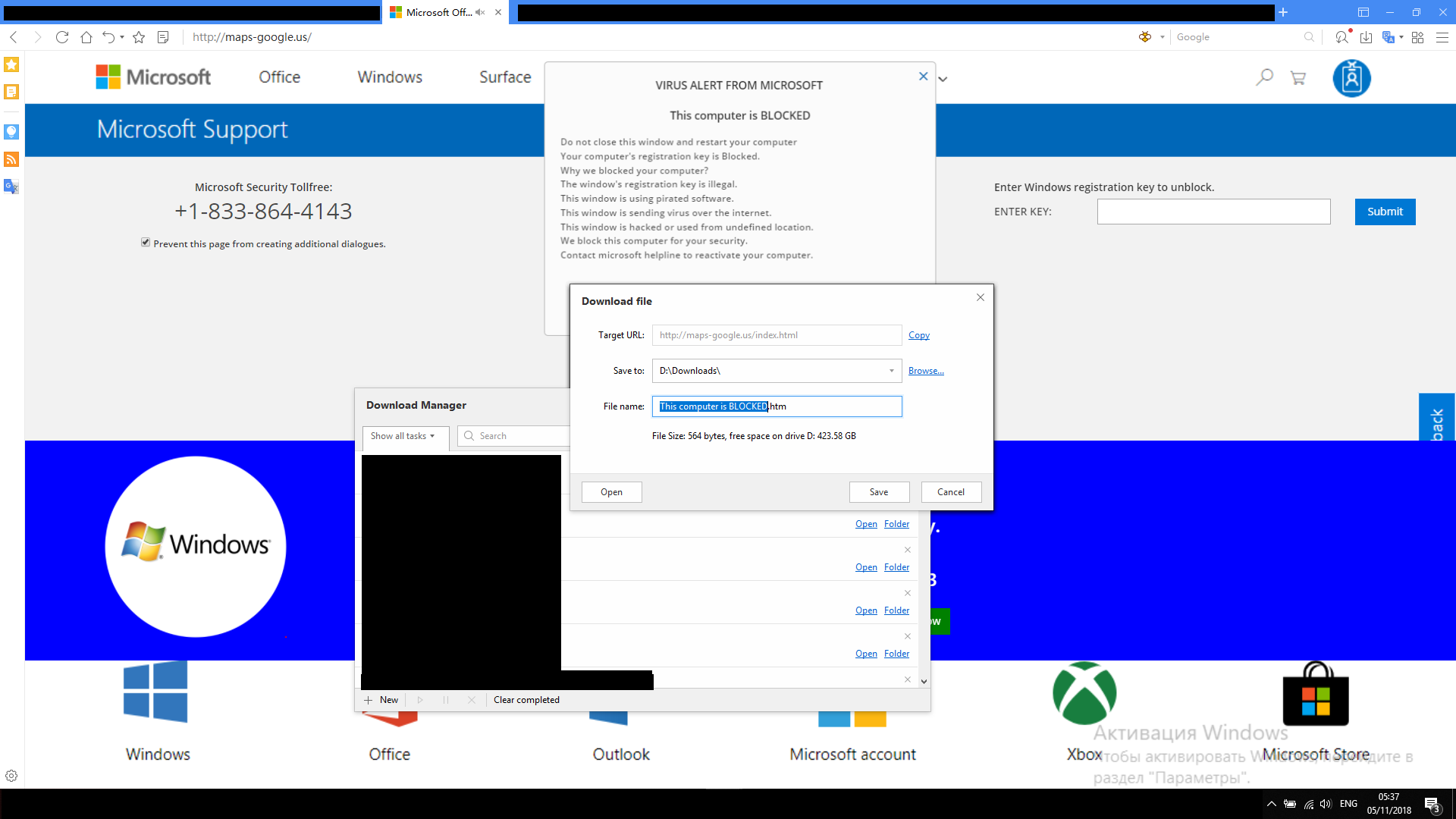
Task: Toggle Prevent additional dialogues checkbox
Action: [146, 243]
